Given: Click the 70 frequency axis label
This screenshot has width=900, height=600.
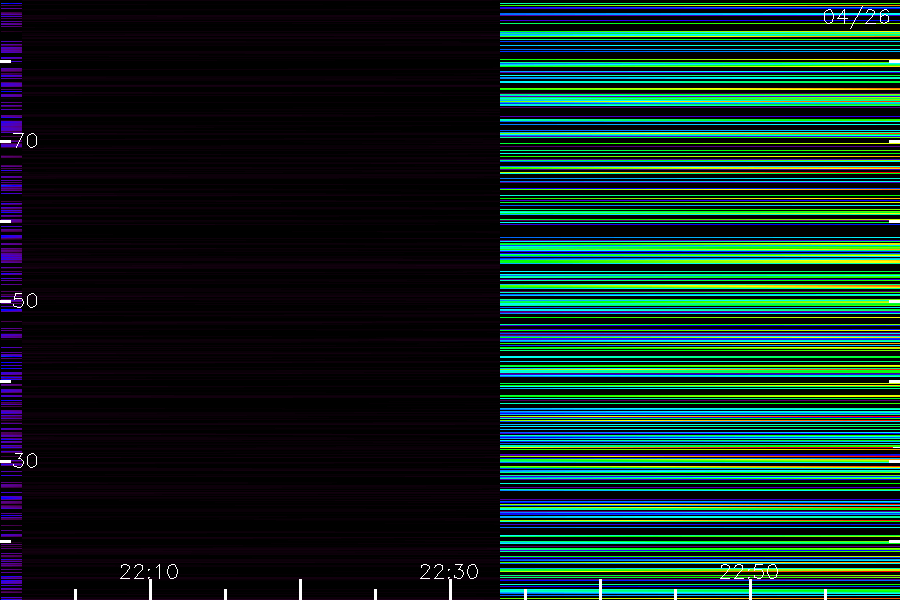Looking at the screenshot, I should tap(25, 140).
